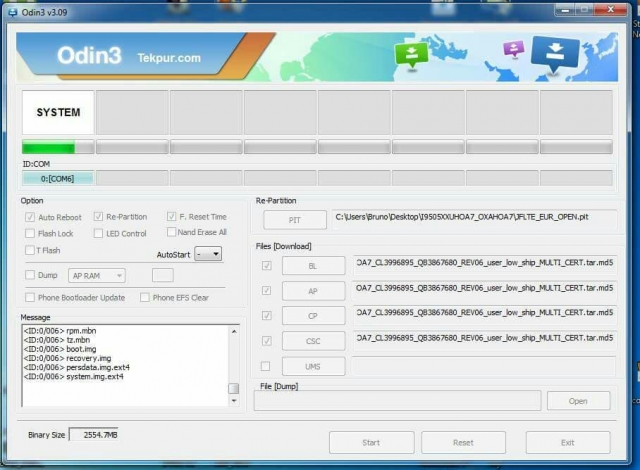
Task: Check the UMS file checkbox
Action: [265, 366]
